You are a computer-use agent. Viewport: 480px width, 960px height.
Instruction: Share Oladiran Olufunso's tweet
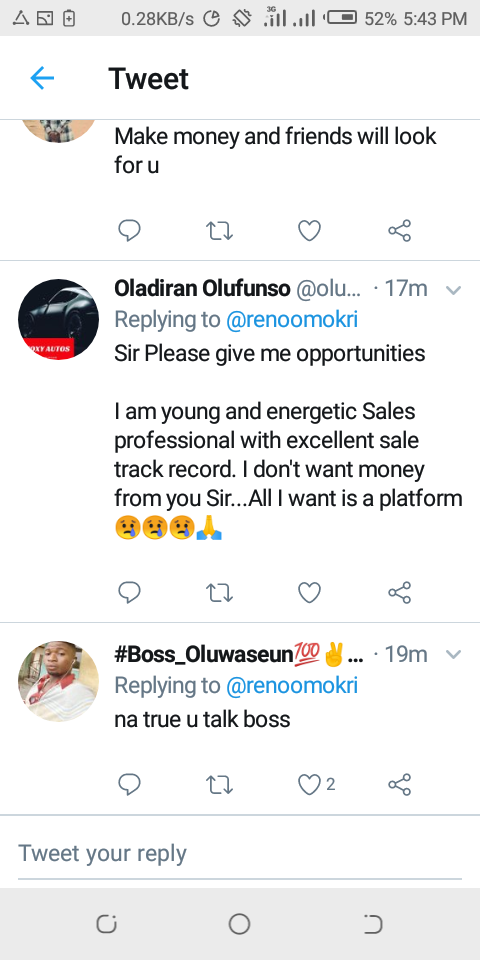click(x=399, y=592)
